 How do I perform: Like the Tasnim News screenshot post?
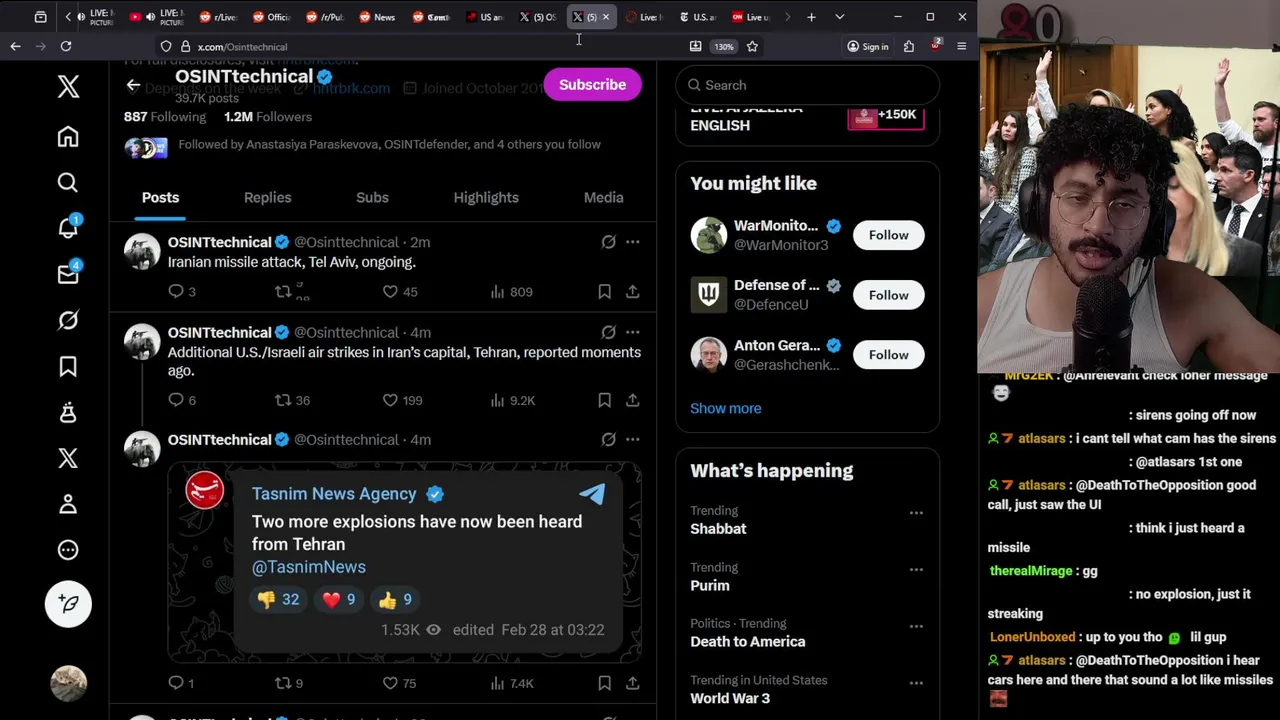390,683
